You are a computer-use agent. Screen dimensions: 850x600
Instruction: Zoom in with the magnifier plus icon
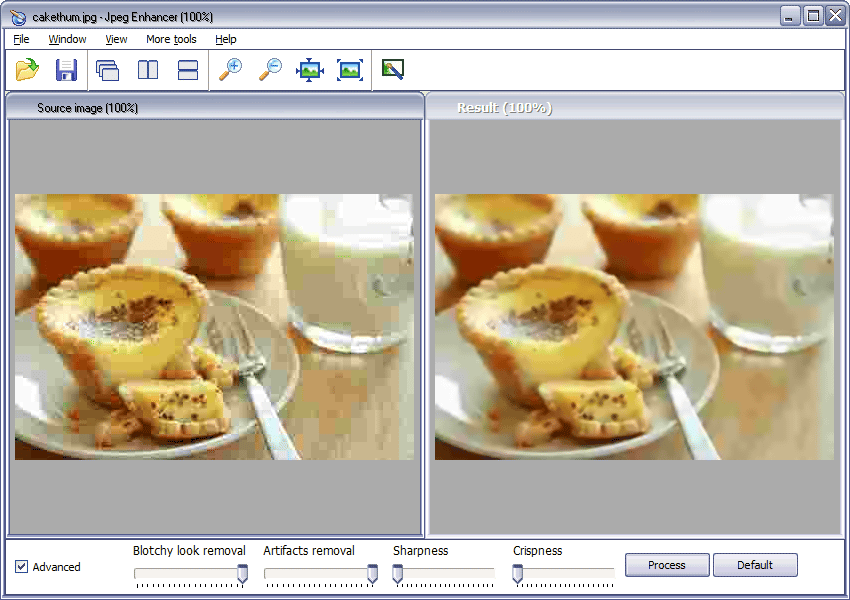point(230,70)
